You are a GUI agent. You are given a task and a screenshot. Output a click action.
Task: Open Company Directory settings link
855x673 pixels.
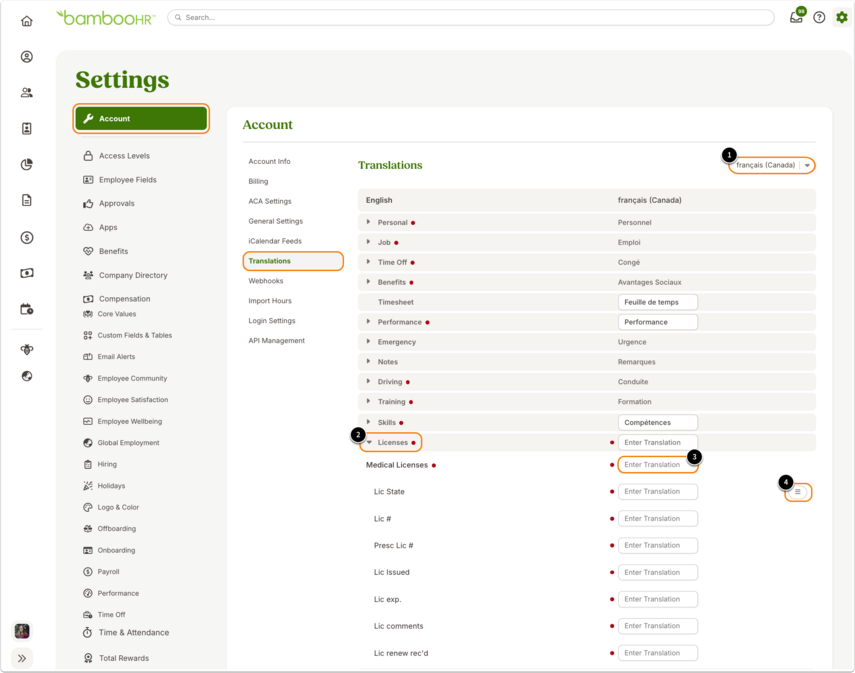click(x=133, y=275)
